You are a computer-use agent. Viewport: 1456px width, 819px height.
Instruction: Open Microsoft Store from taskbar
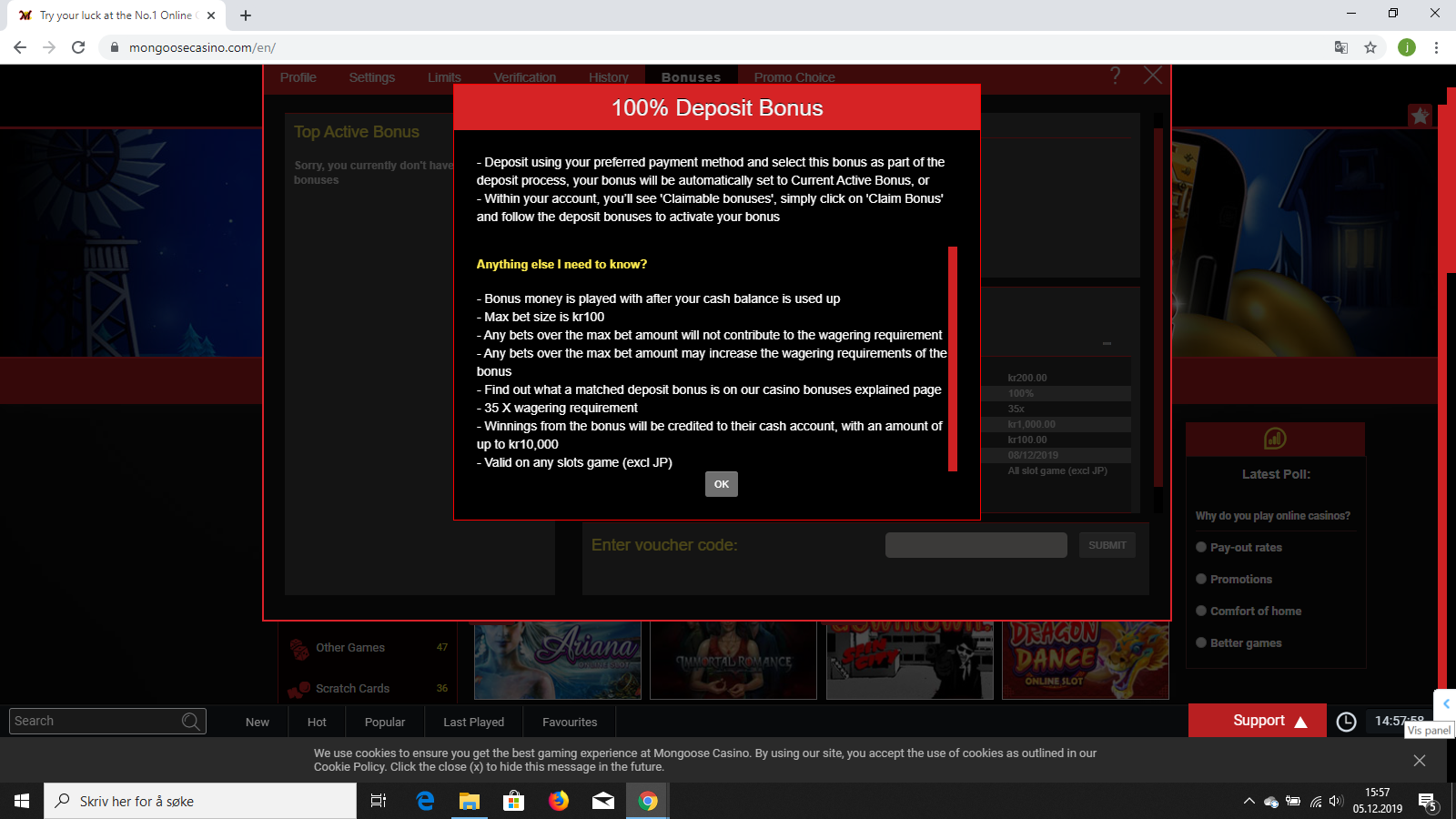[x=514, y=801]
